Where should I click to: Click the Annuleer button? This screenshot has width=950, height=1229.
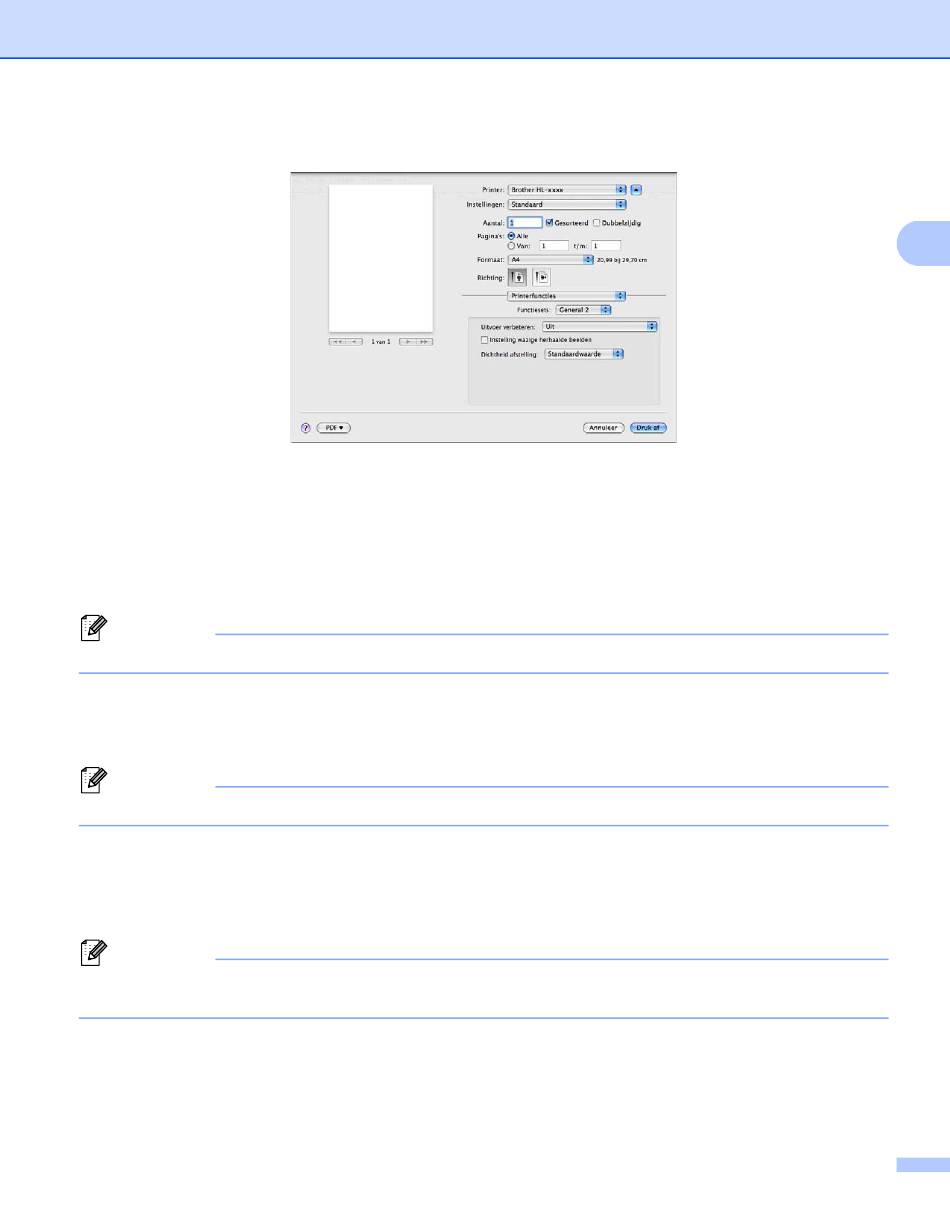pyautogui.click(x=604, y=427)
